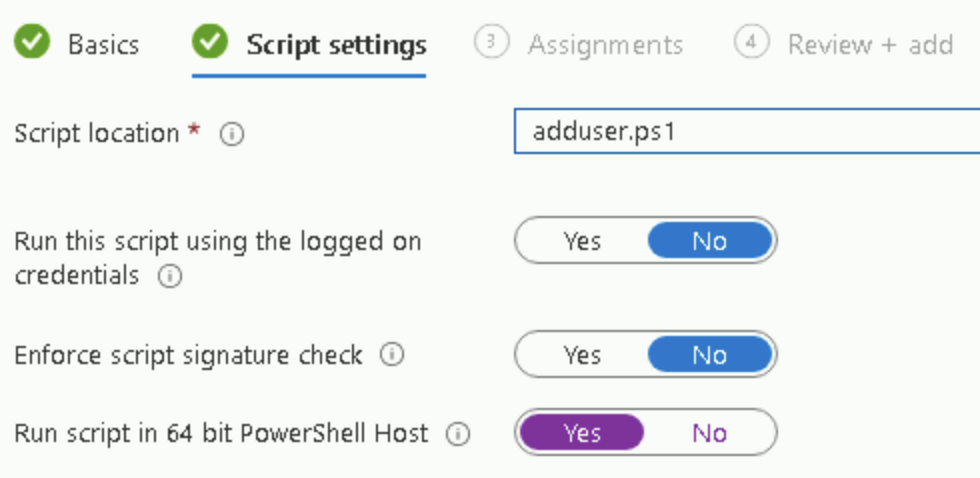Screen dimensions: 980x478
Task: Click info icon for Enforce script signature check
Action: (x=393, y=355)
